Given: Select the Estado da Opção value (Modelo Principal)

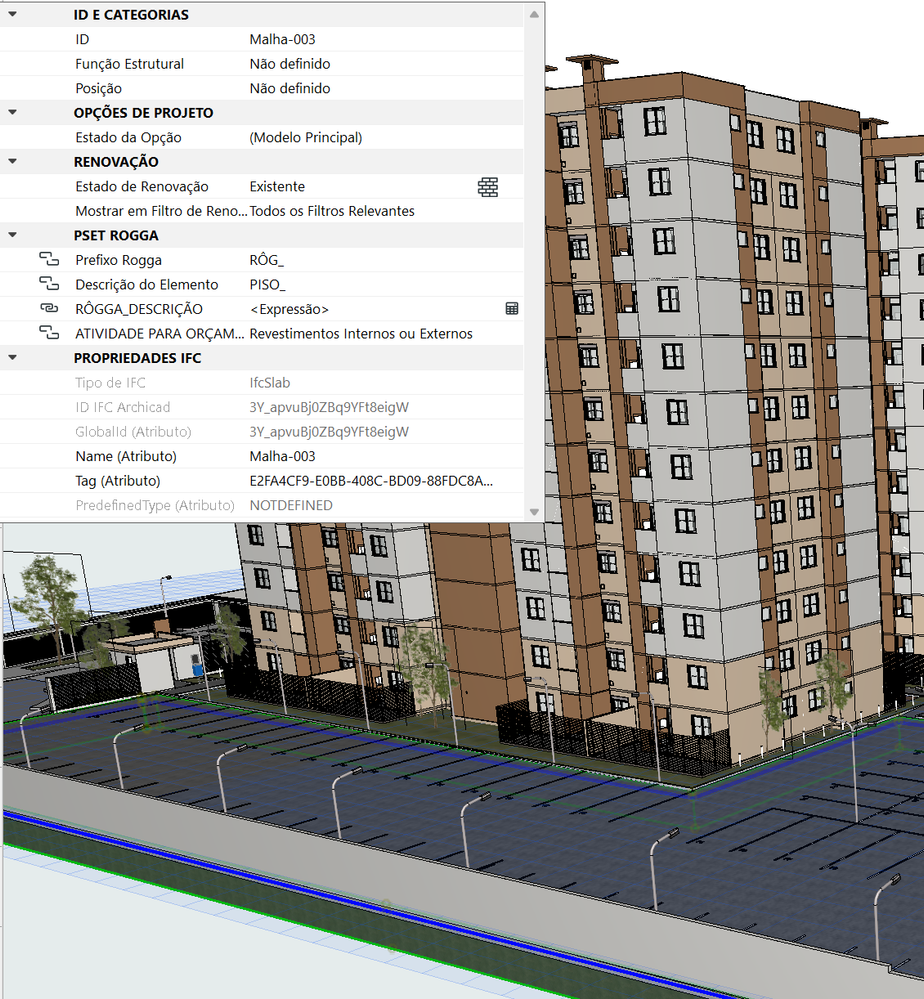Looking at the screenshot, I should pyautogui.click(x=306, y=138).
